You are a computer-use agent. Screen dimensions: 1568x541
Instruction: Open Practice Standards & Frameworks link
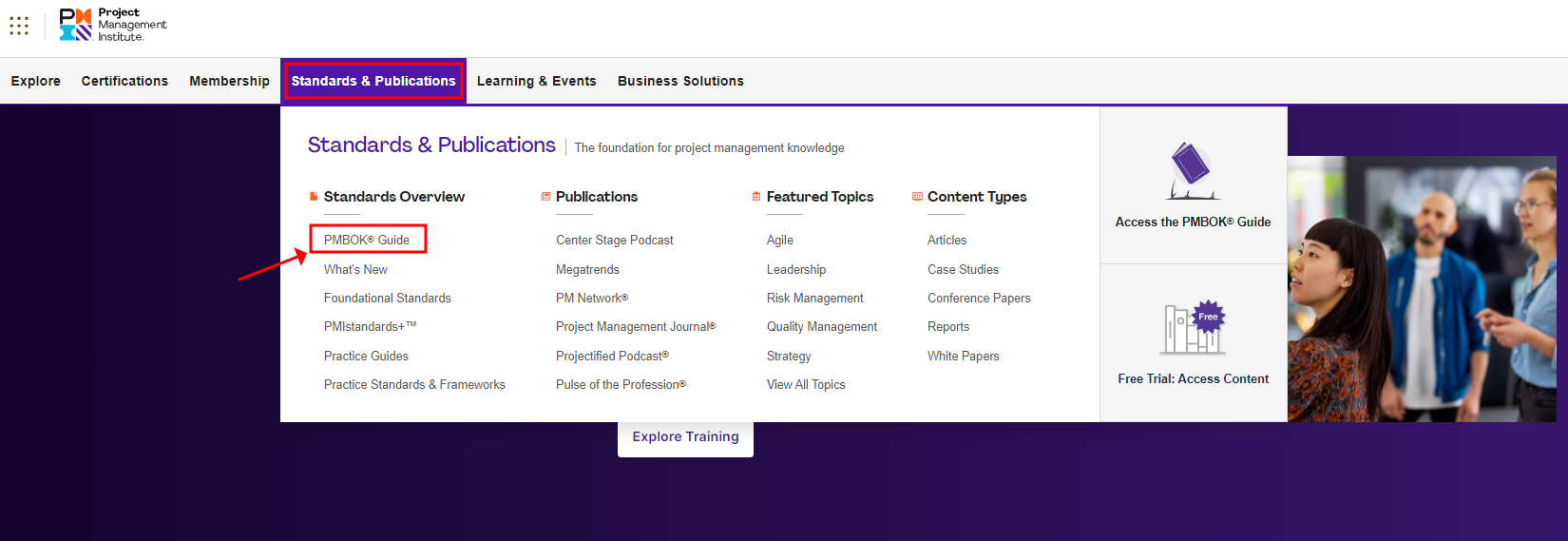[x=414, y=385]
